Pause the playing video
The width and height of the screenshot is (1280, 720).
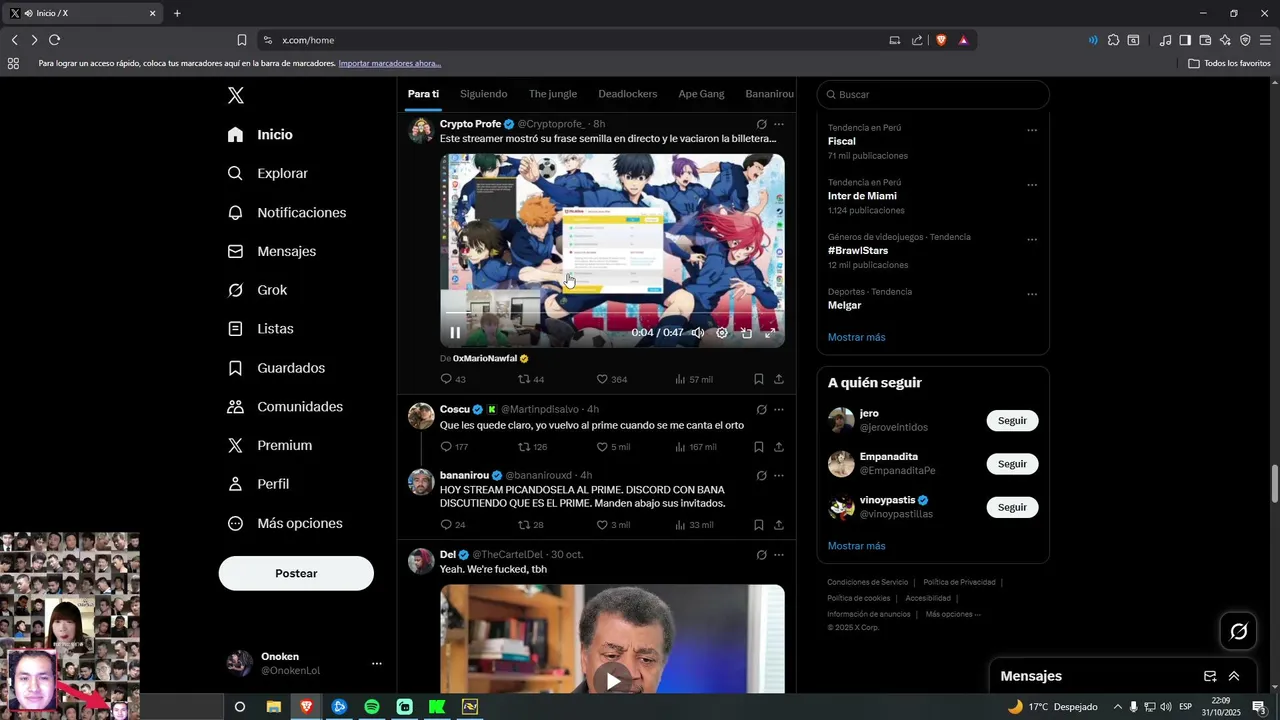tap(455, 333)
